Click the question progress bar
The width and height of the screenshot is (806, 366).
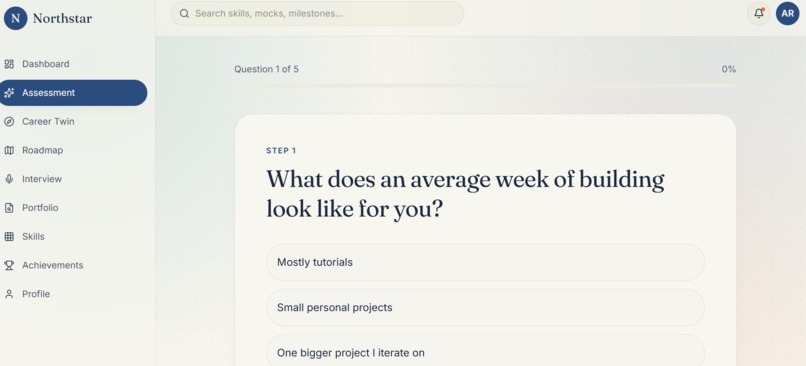click(485, 86)
